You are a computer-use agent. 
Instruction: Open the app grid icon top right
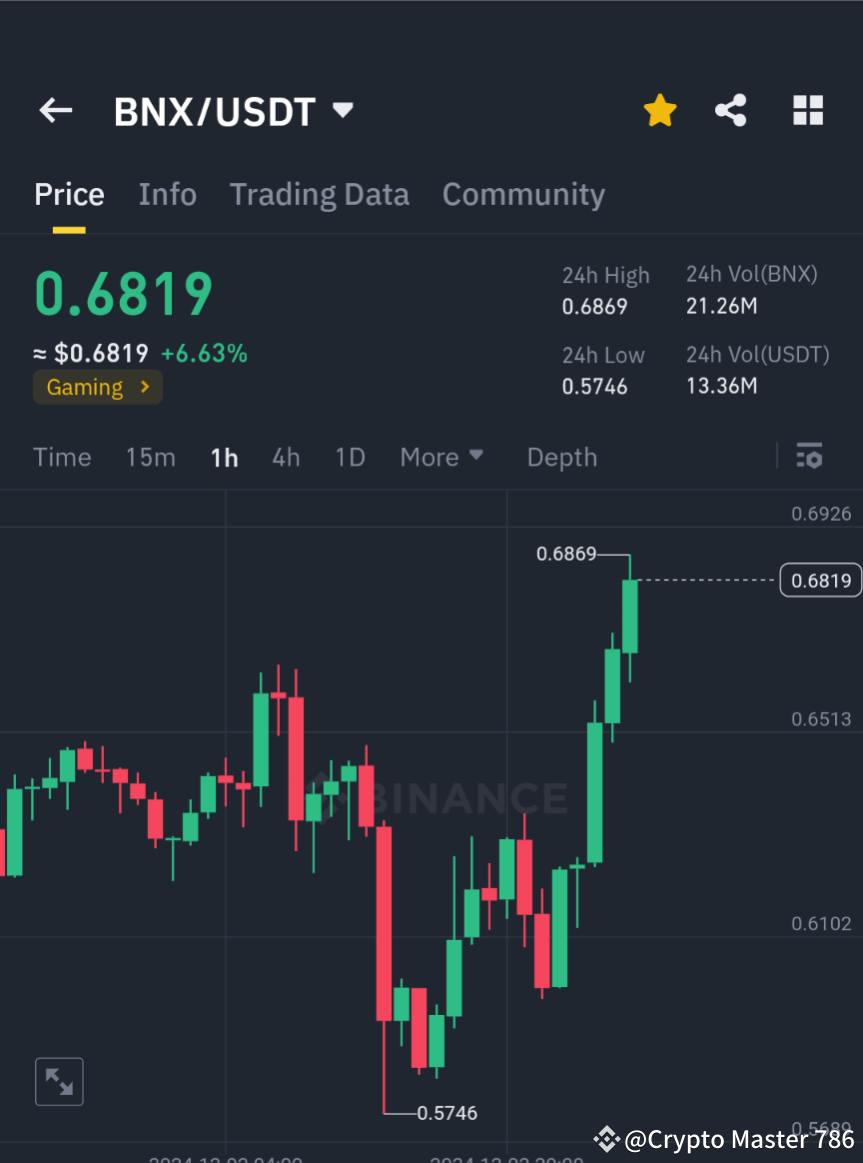point(807,110)
